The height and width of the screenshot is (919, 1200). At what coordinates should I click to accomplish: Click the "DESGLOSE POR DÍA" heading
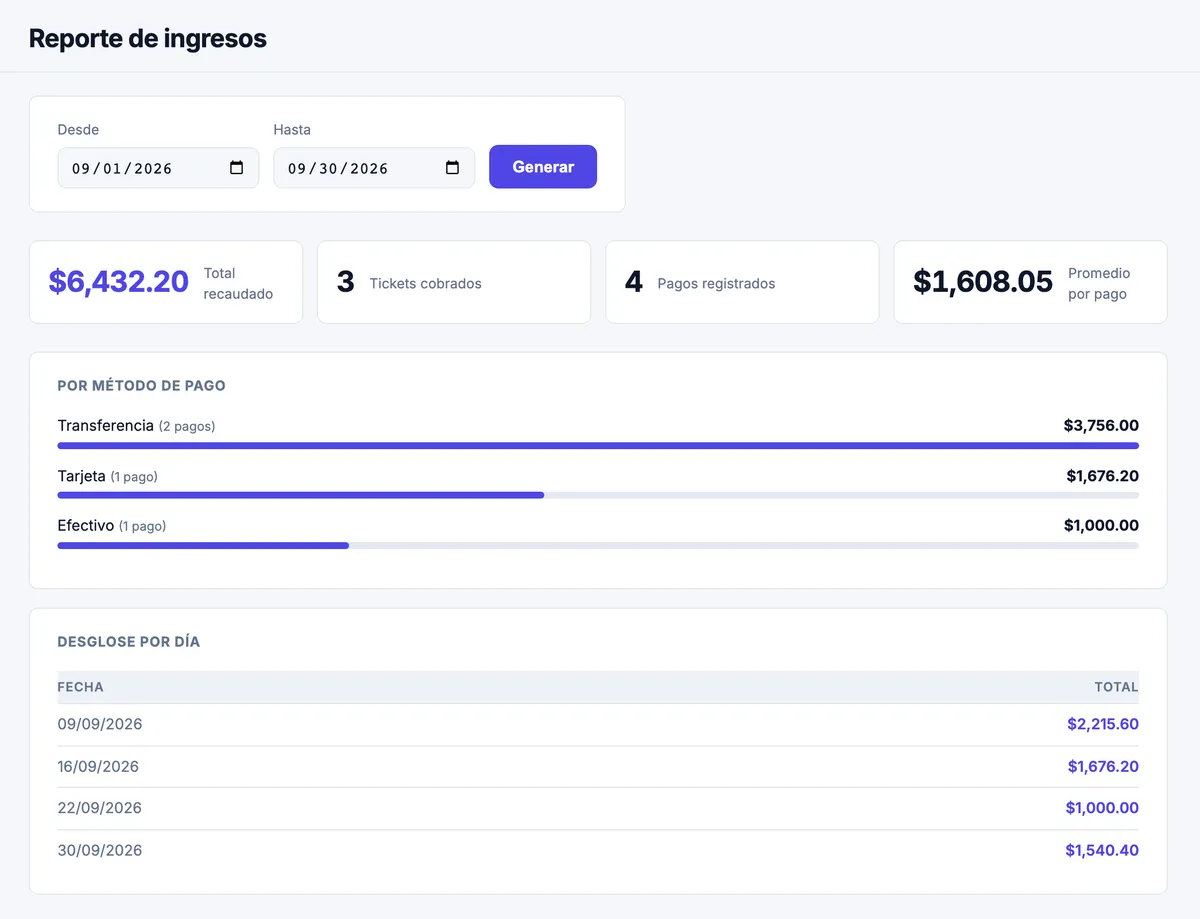tap(129, 642)
